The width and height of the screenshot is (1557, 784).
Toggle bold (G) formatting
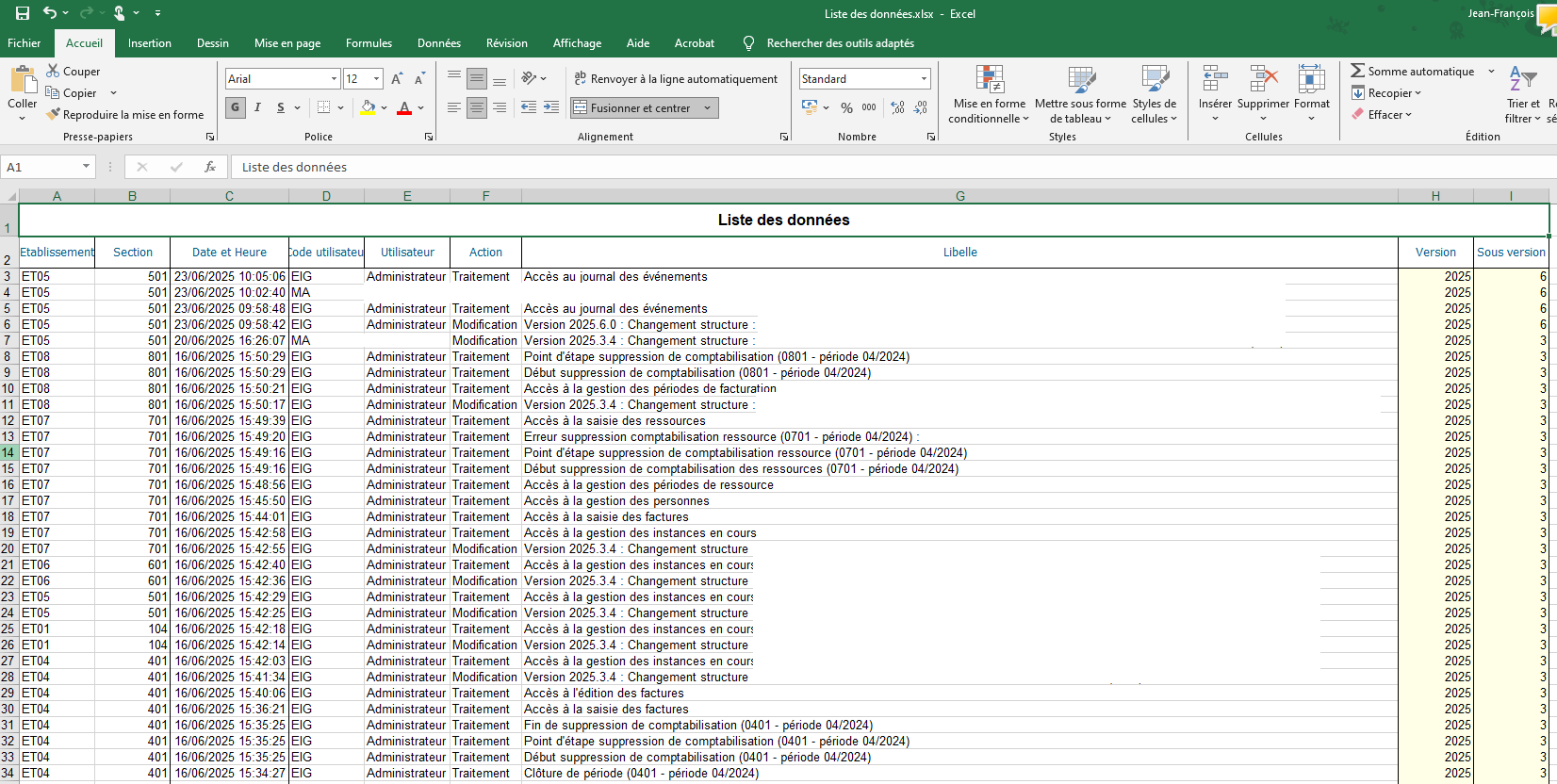[236, 108]
